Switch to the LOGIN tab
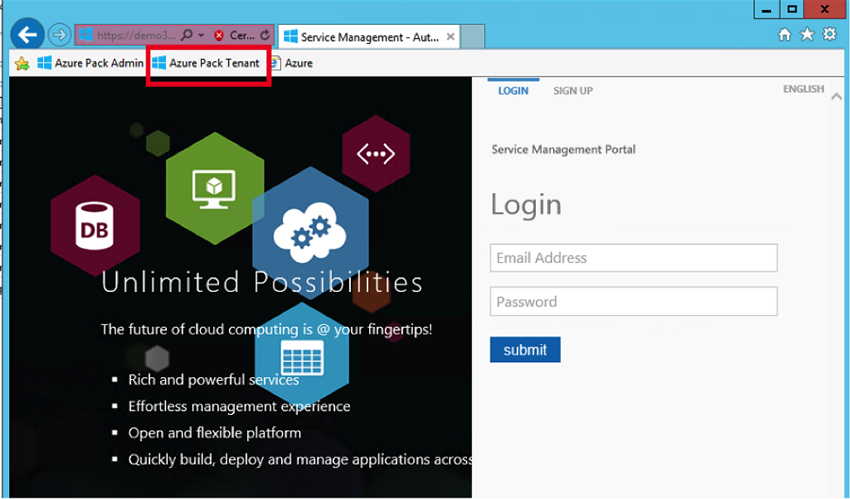The height and width of the screenshot is (499, 850). (513, 91)
